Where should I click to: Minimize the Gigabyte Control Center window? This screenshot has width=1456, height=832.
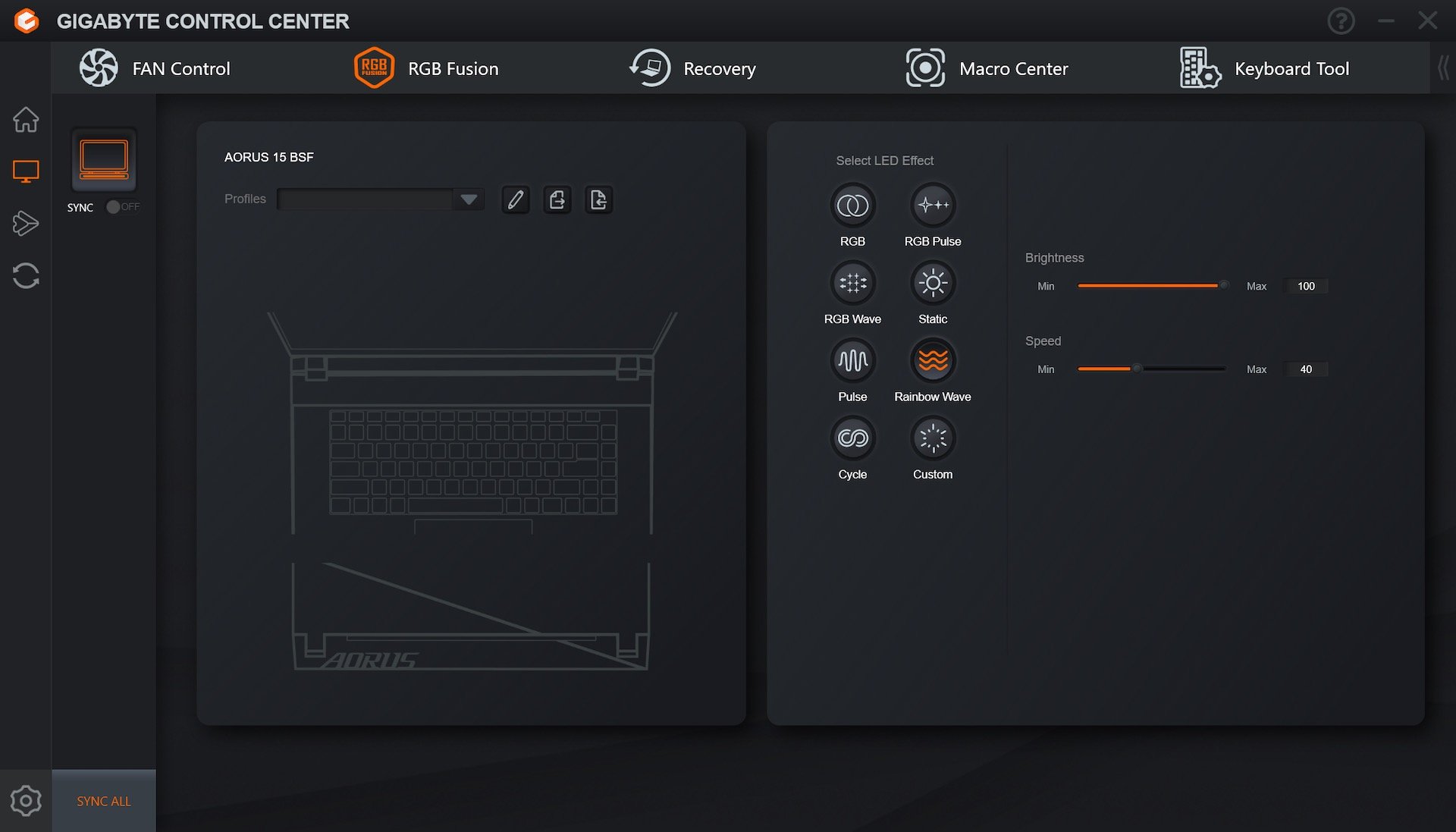pos(1386,20)
